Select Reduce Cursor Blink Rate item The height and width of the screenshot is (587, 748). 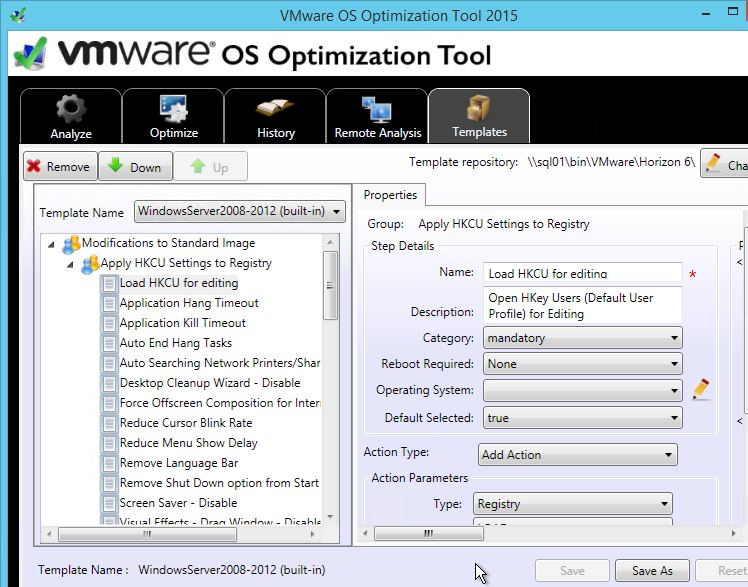click(186, 423)
